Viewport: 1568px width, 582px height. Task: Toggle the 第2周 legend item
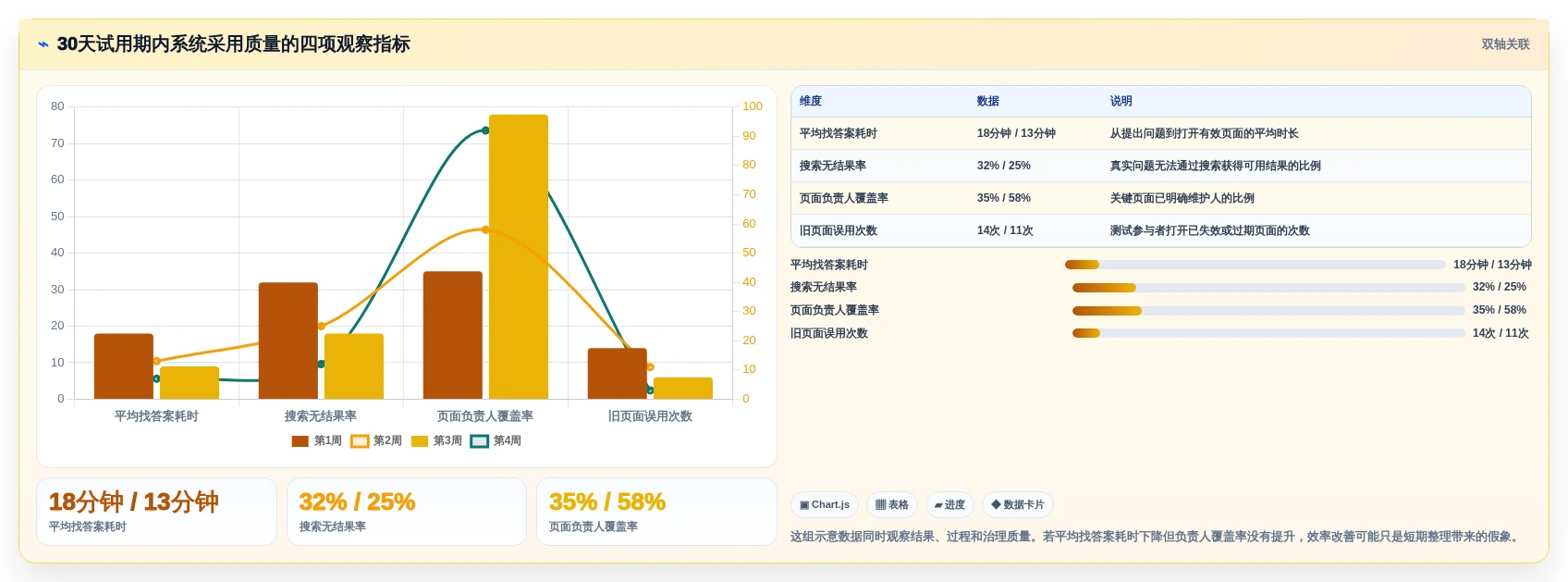pos(376,441)
